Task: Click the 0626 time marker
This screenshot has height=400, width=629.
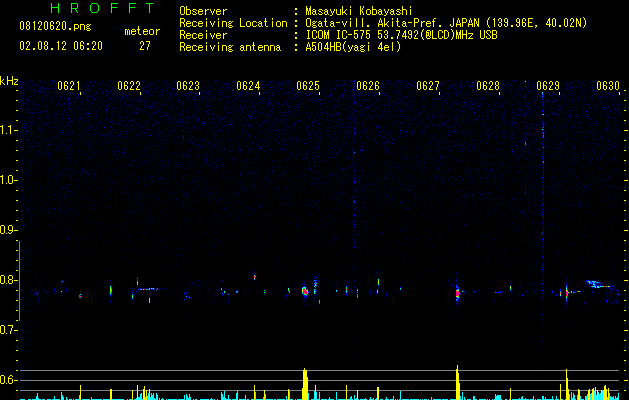Action: point(368,86)
